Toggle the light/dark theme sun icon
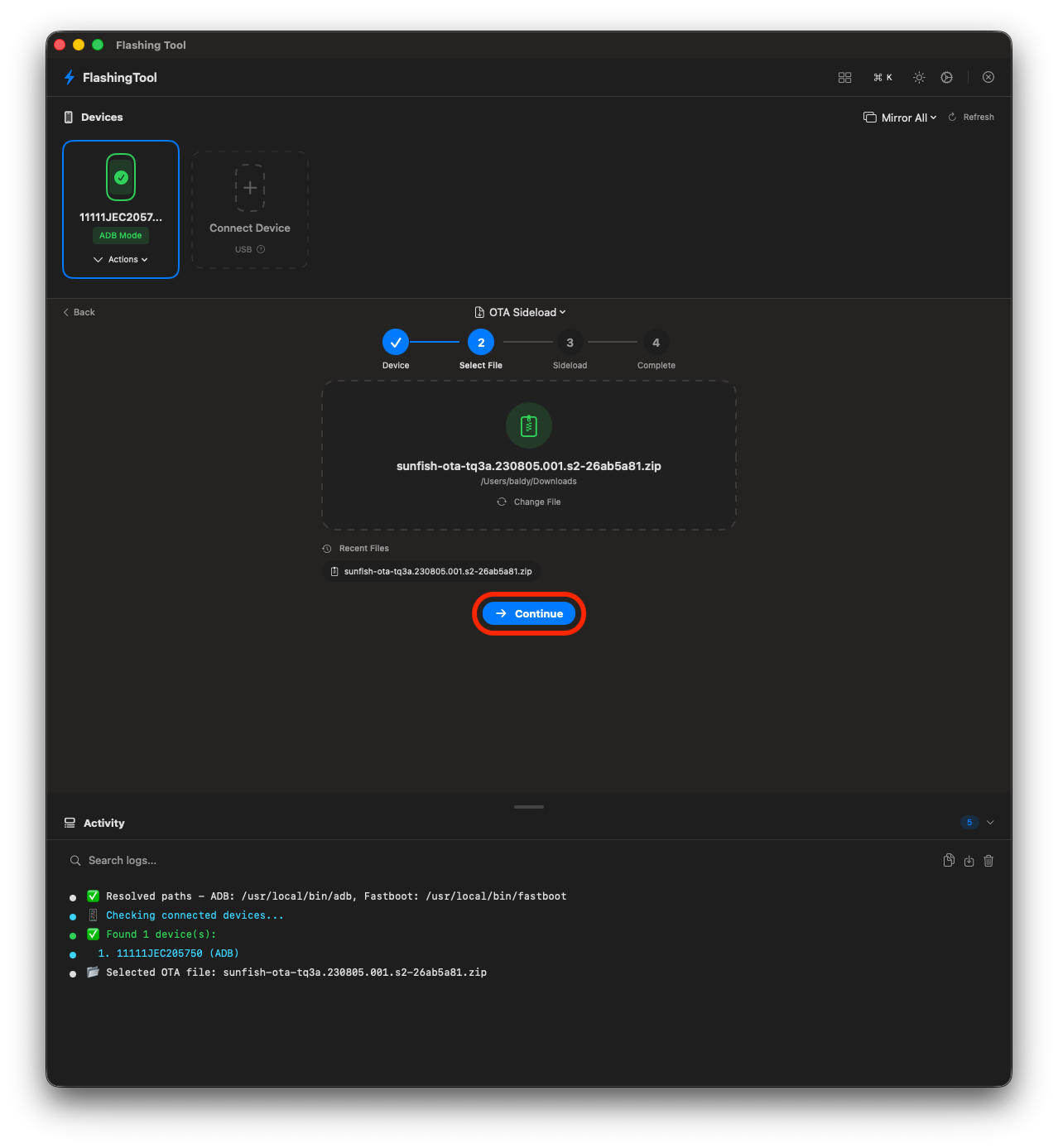Viewport: 1058px width, 1148px height. 919,77
